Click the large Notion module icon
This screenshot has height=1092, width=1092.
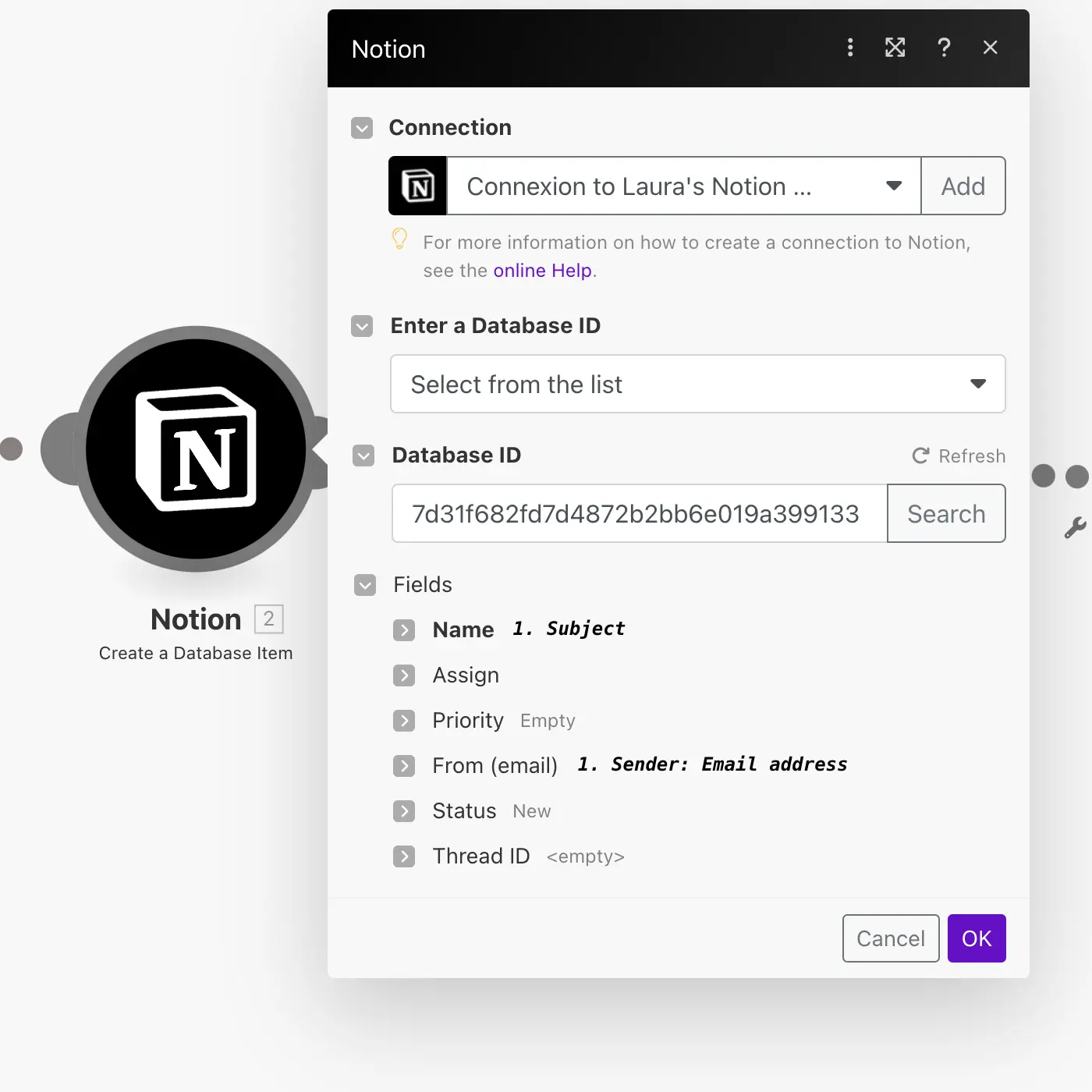(x=196, y=449)
